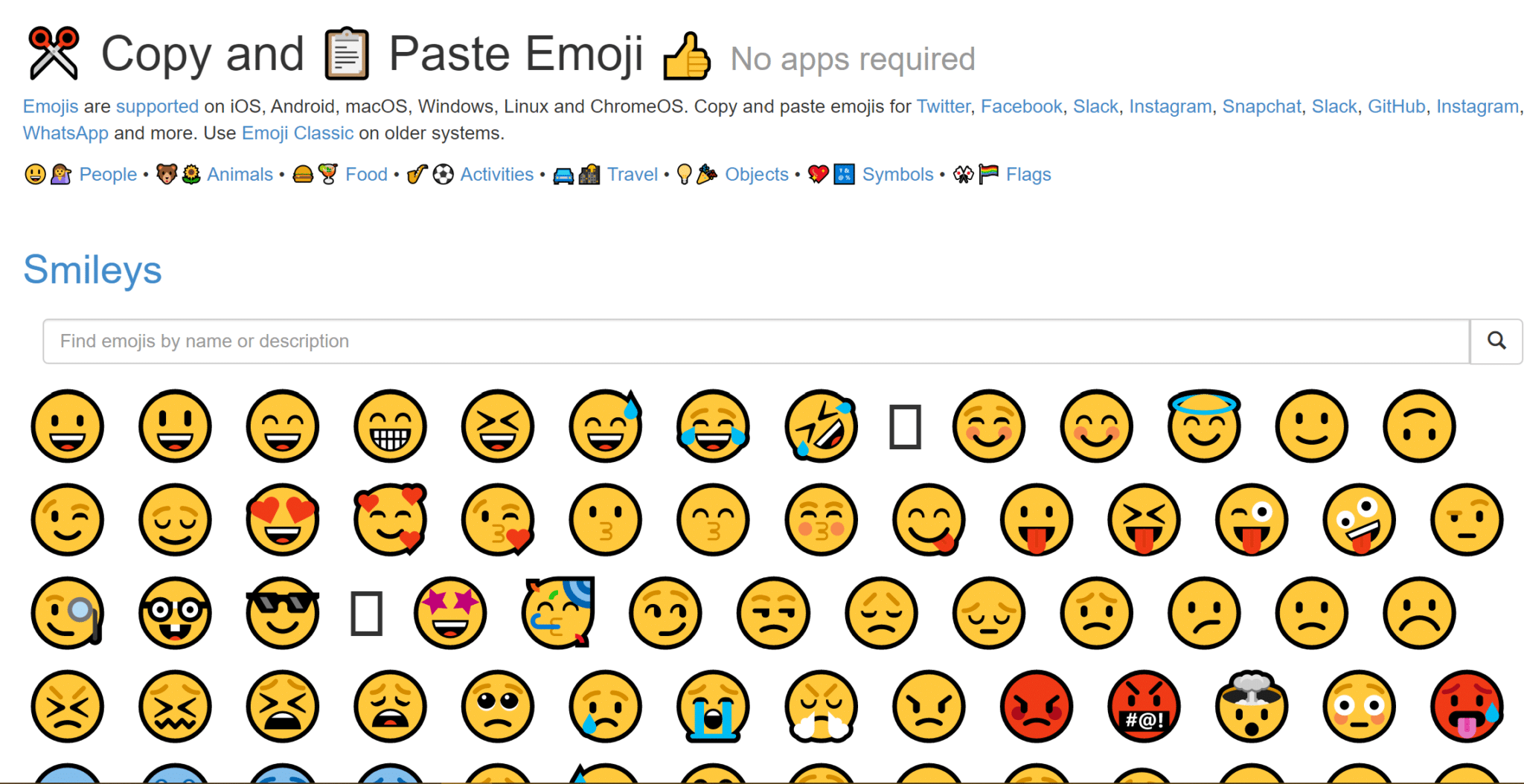Viewport: 1524px width, 784px height.
Task: Select the upside-down face emoji
Action: pos(1419,426)
